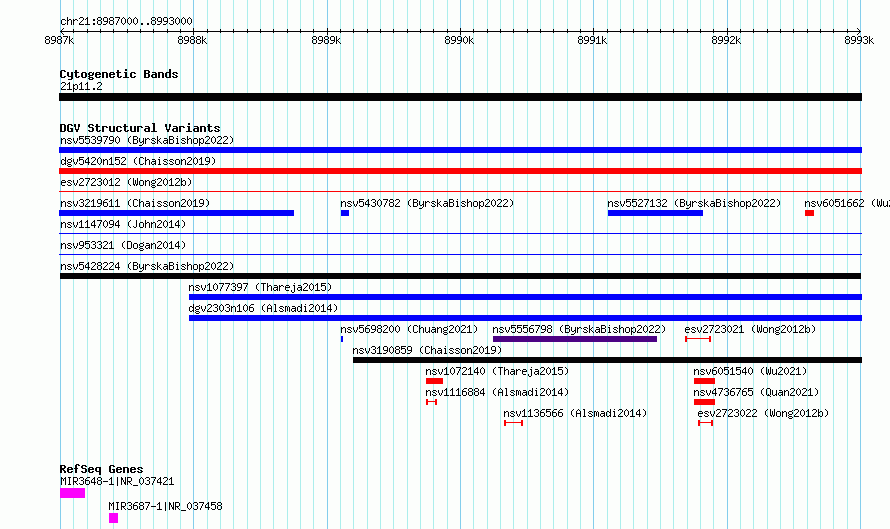Click the Cytogenetic Bands track title
Image resolution: width=890 pixels, height=529 pixels.
tap(119, 74)
